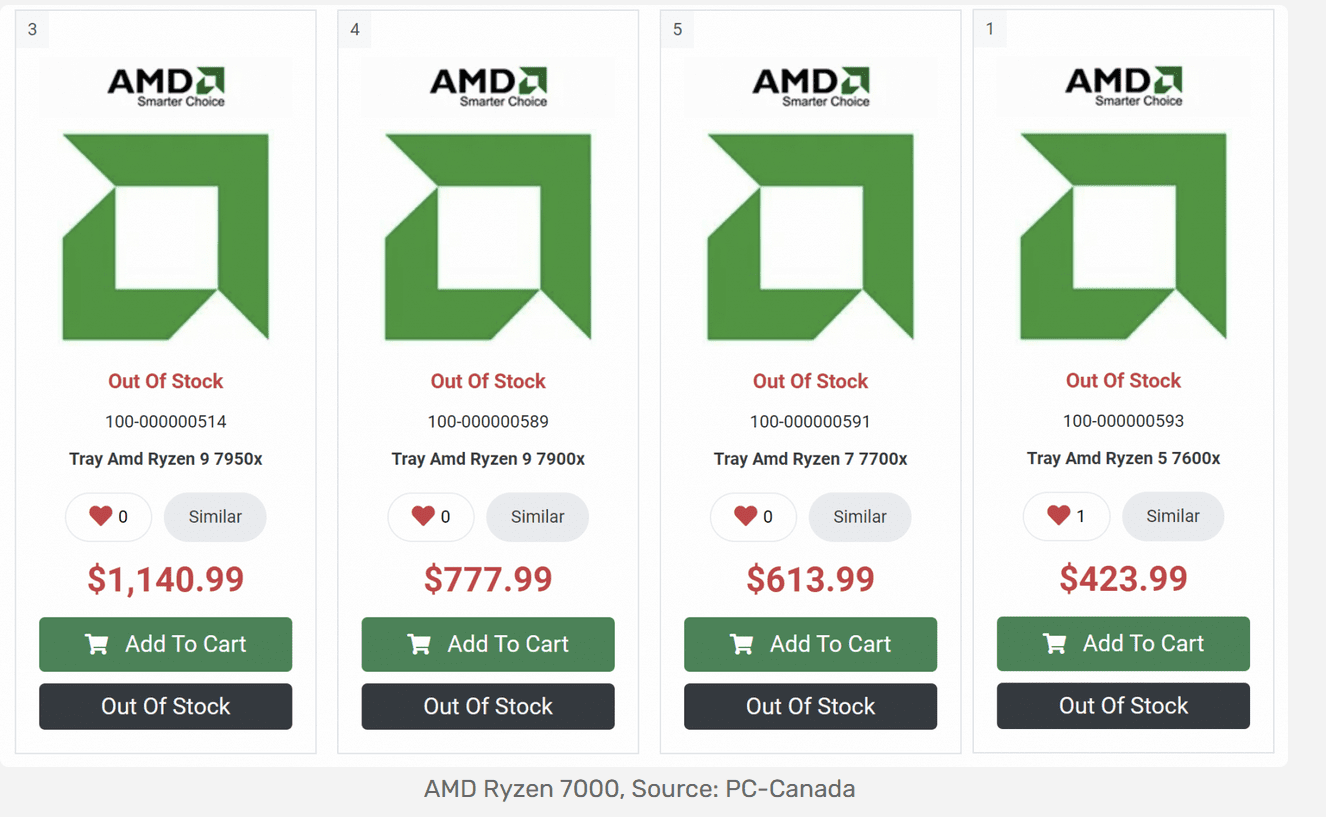
Task: Click AMD Smarter Choice logo on card 3
Action: [x=166, y=86]
